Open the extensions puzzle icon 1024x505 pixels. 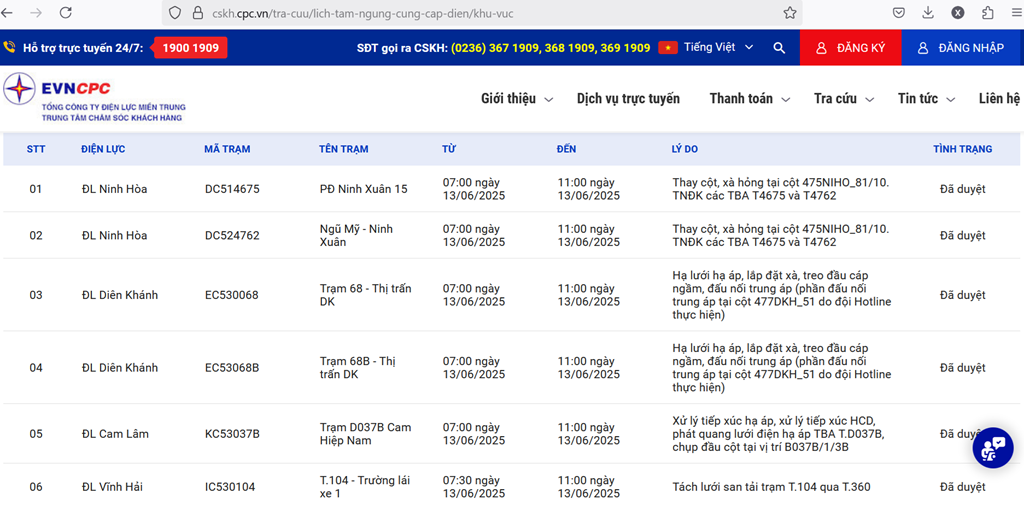tap(987, 12)
